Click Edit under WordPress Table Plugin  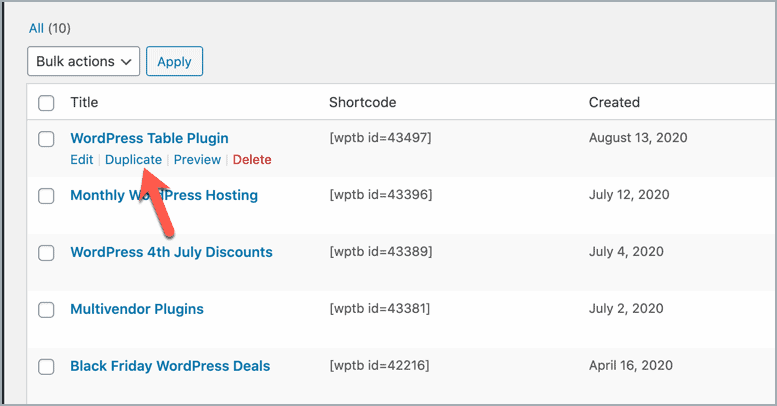(x=81, y=160)
